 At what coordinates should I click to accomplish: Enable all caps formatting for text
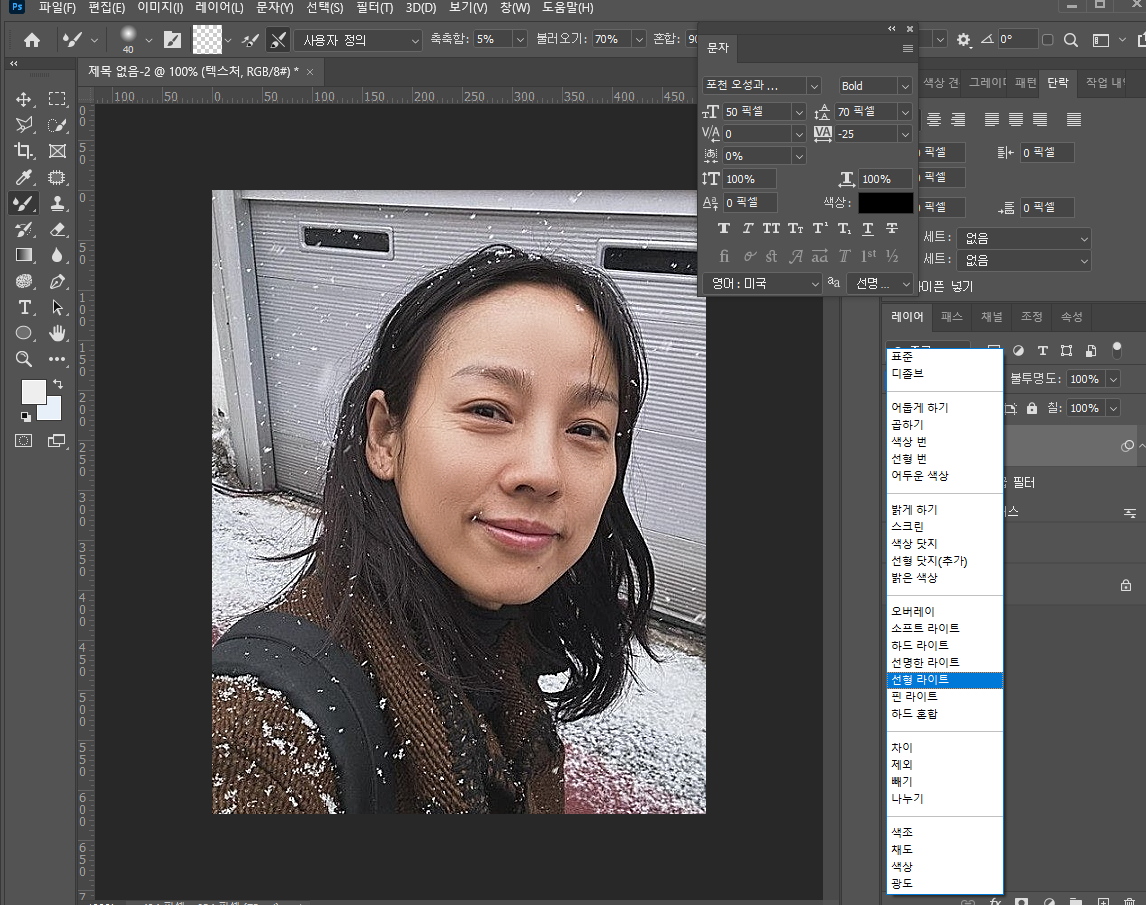[x=770, y=228]
